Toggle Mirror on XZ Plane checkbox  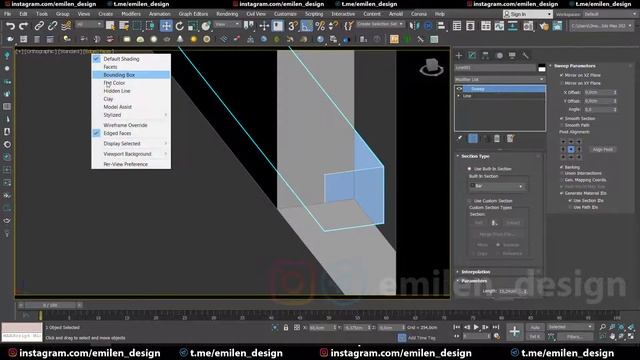coord(562,75)
